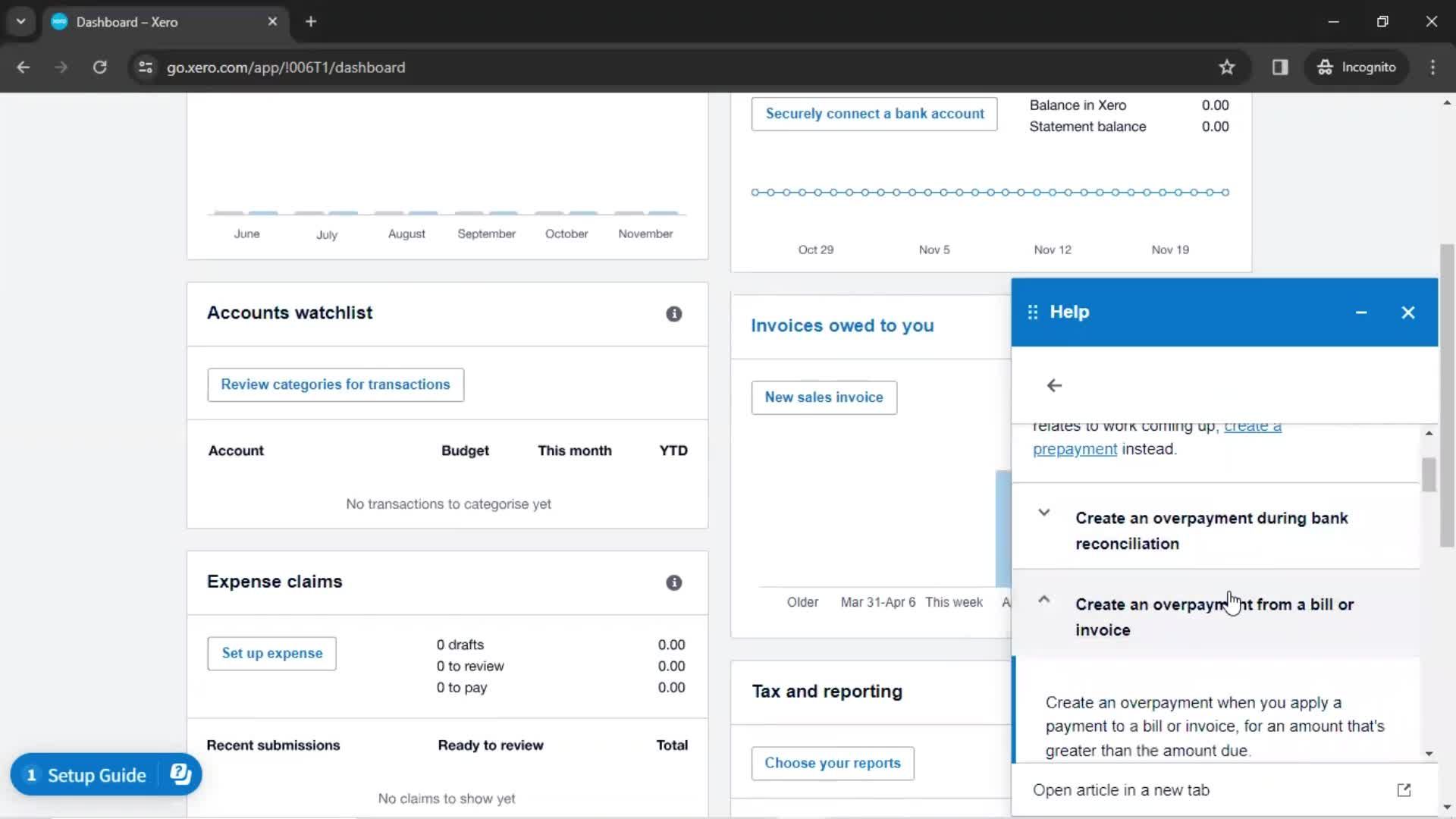Click the back arrow in Help panel
1456x819 pixels.
coord(1054,386)
